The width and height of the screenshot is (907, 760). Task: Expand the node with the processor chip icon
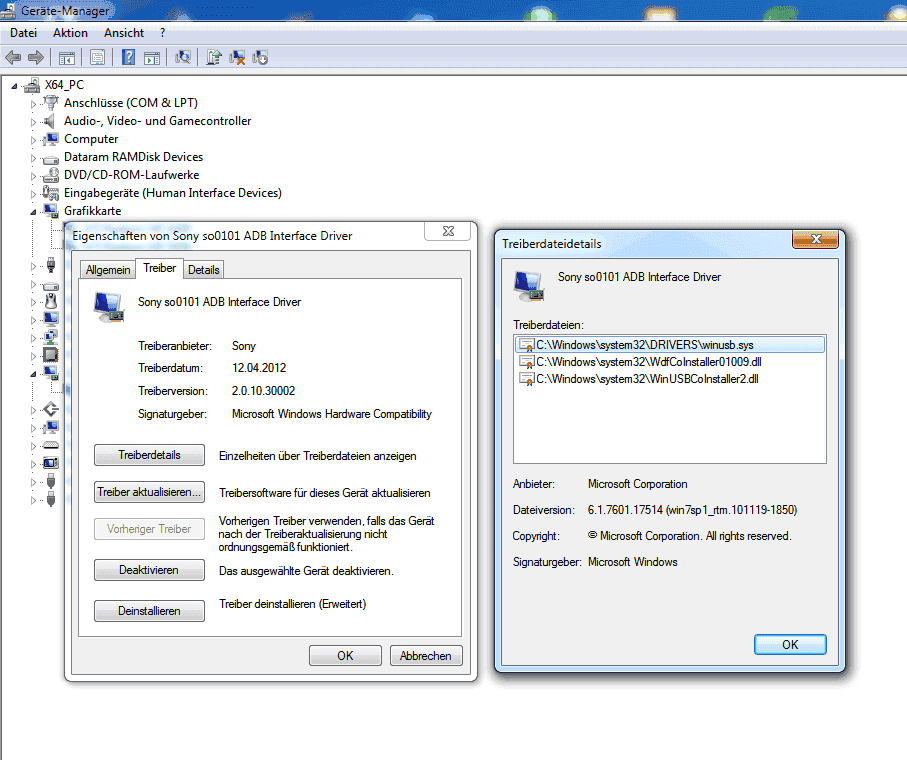pos(34,356)
